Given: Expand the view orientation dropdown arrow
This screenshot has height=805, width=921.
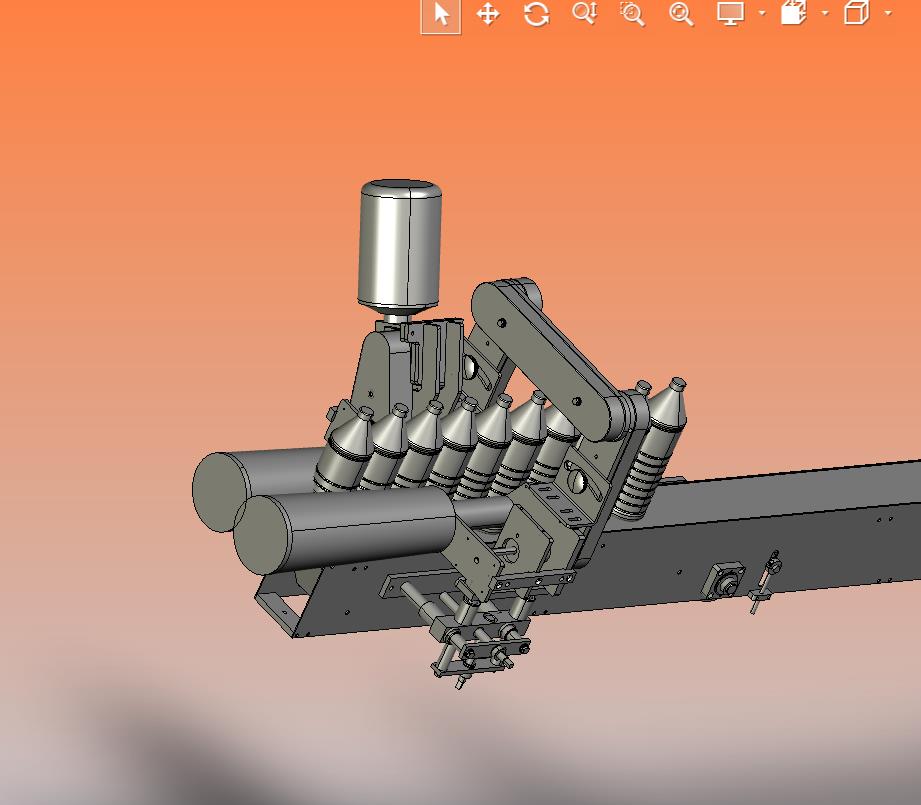Looking at the screenshot, I should 825,13.
